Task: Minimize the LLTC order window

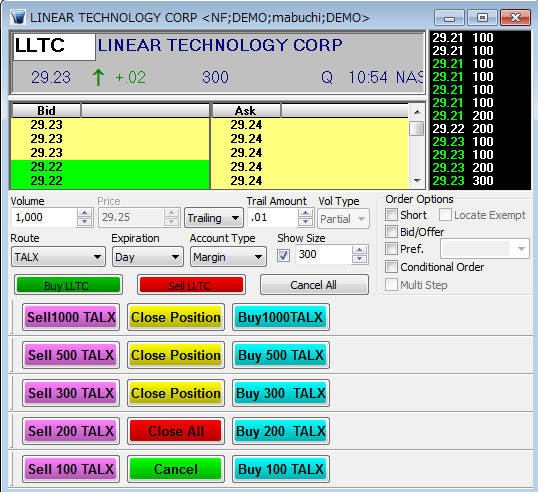Action: point(449,17)
